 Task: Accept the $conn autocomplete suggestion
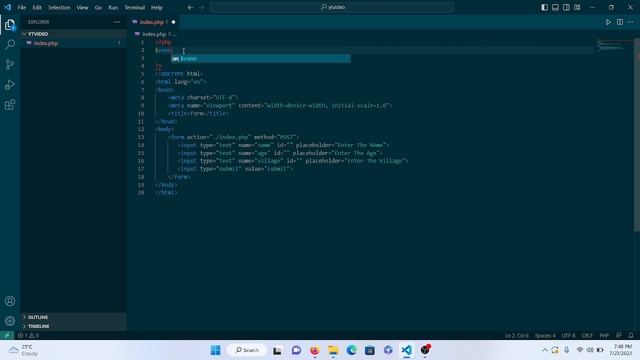coord(260,59)
